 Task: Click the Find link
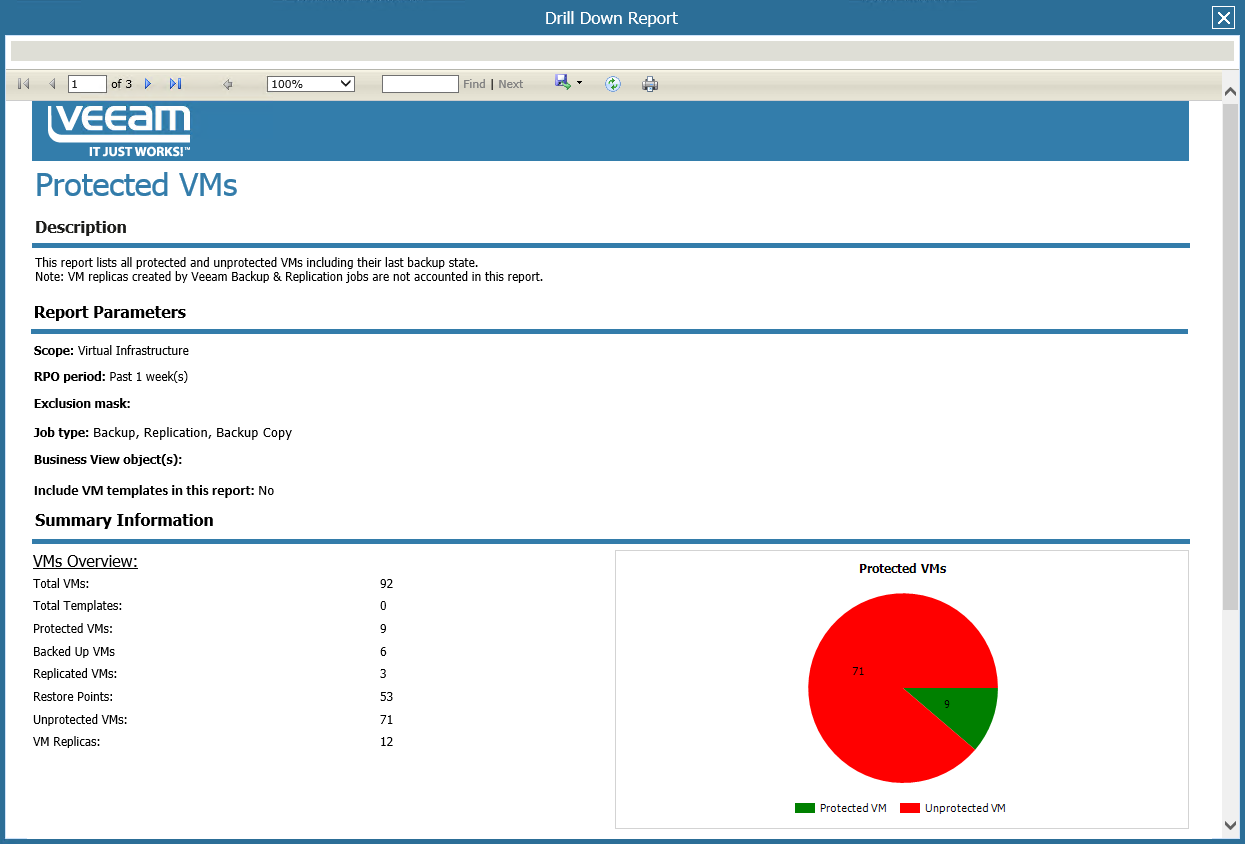tap(474, 84)
